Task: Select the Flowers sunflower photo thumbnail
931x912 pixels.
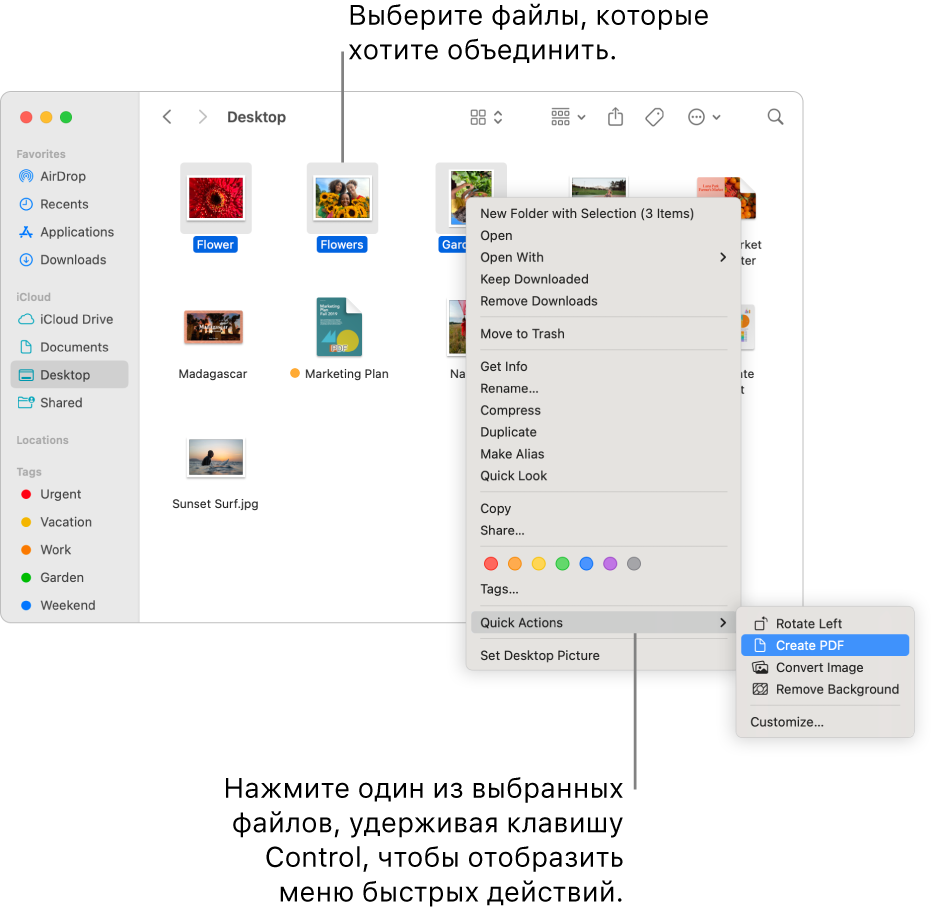Action: (342, 198)
